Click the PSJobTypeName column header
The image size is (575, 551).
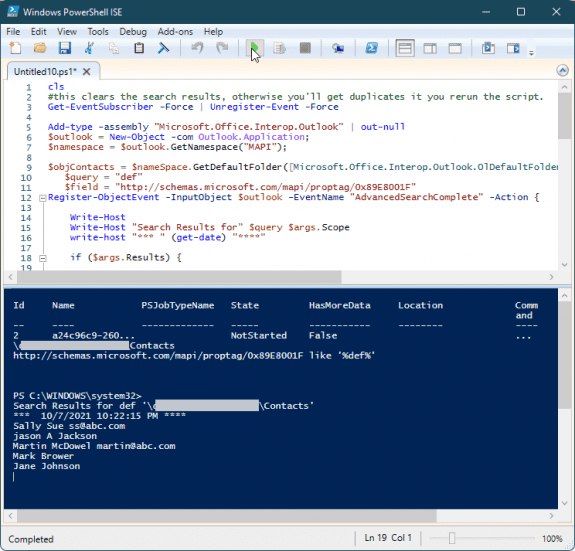point(178,305)
